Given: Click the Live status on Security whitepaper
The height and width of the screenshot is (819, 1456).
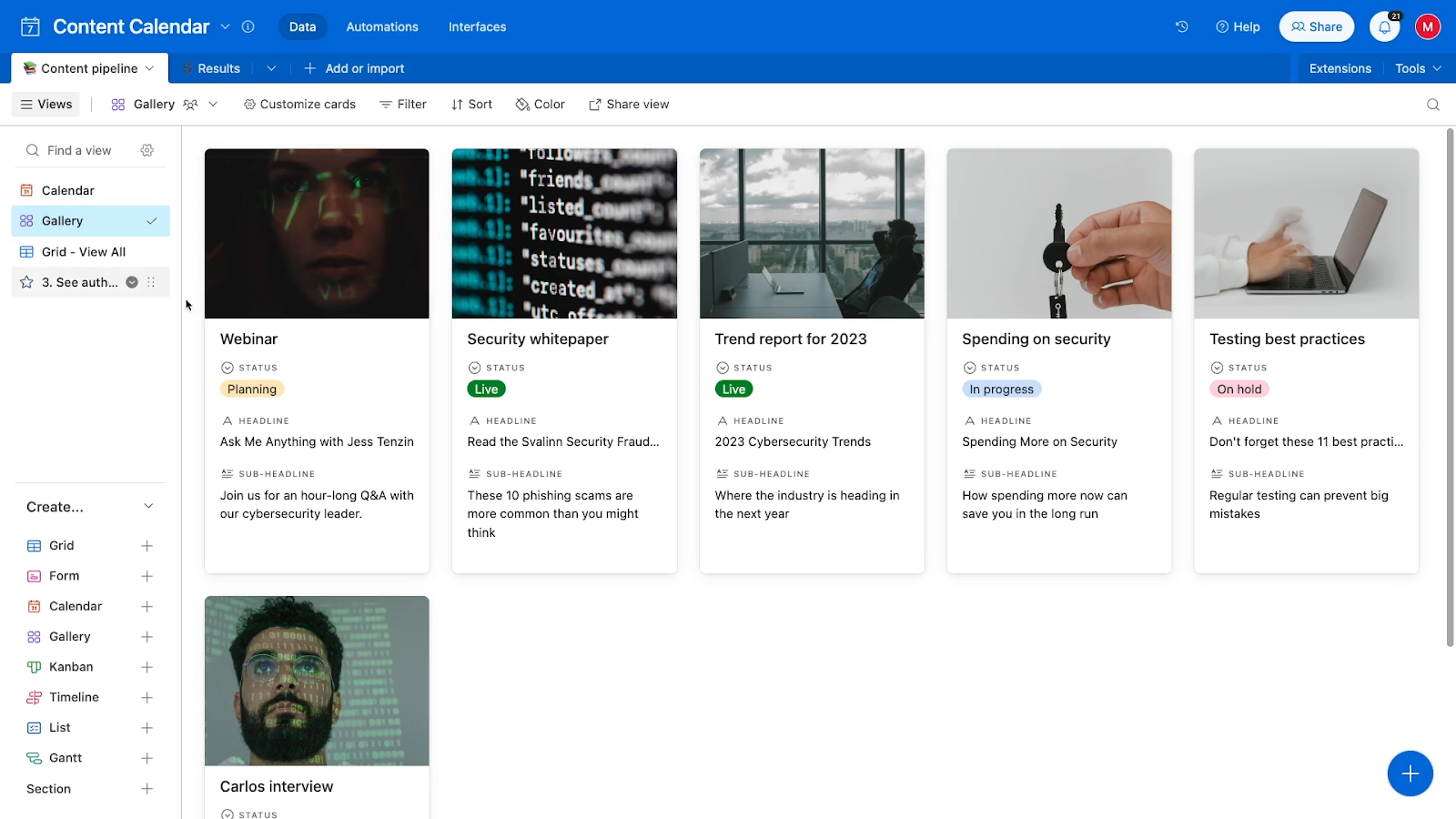Looking at the screenshot, I should tap(486, 389).
